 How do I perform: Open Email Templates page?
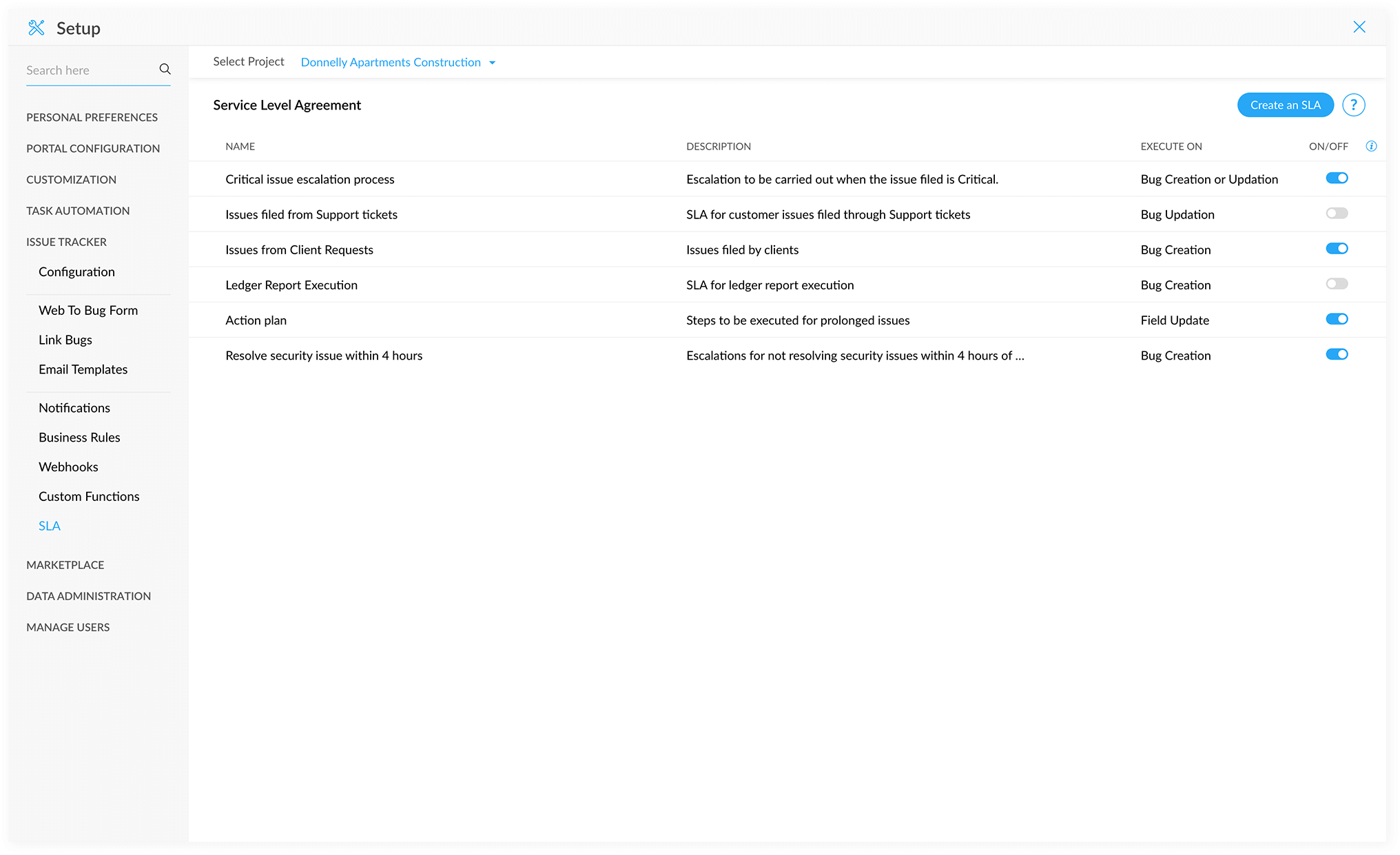[83, 369]
